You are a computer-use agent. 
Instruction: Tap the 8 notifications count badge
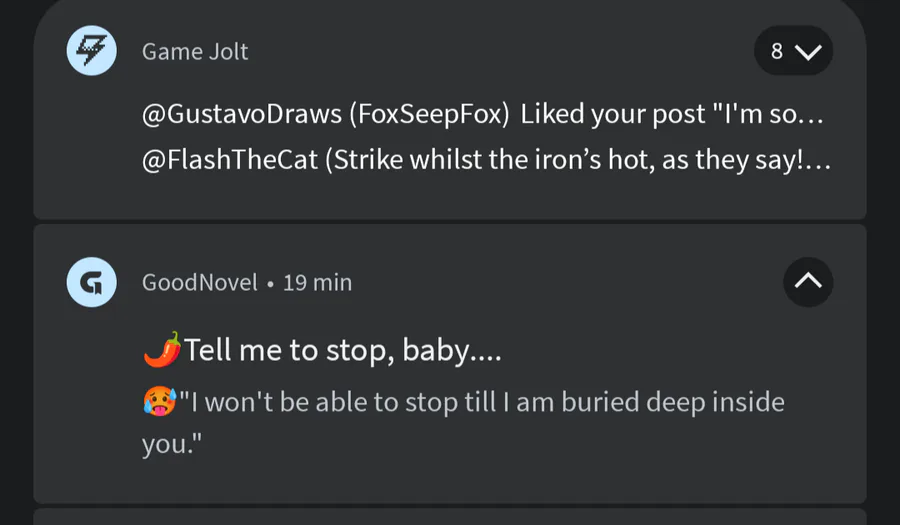click(x=794, y=50)
